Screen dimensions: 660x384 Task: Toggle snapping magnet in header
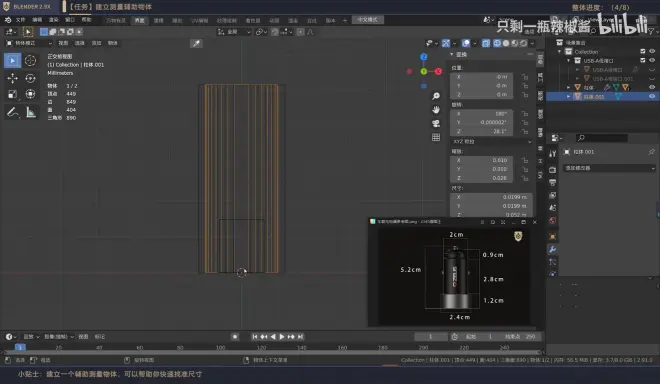click(x=275, y=32)
